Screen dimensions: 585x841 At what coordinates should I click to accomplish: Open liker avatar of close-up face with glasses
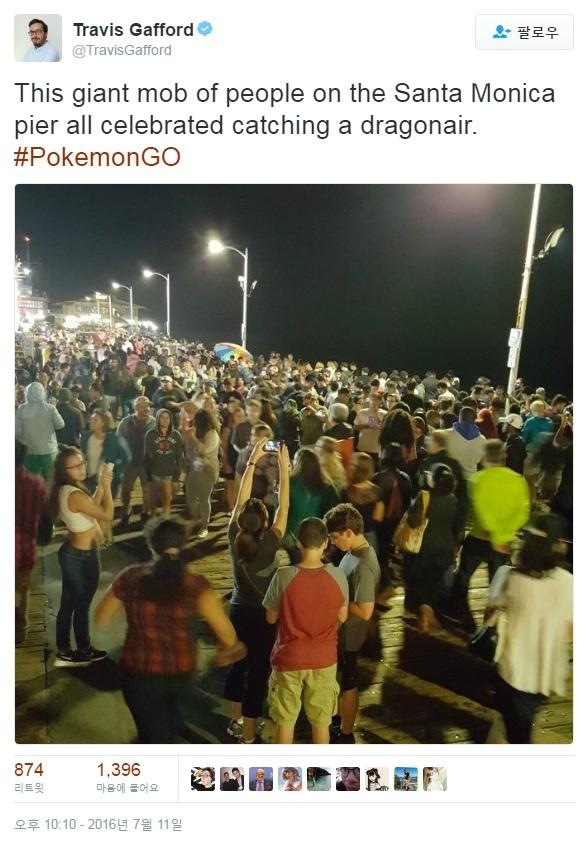(x=347, y=779)
